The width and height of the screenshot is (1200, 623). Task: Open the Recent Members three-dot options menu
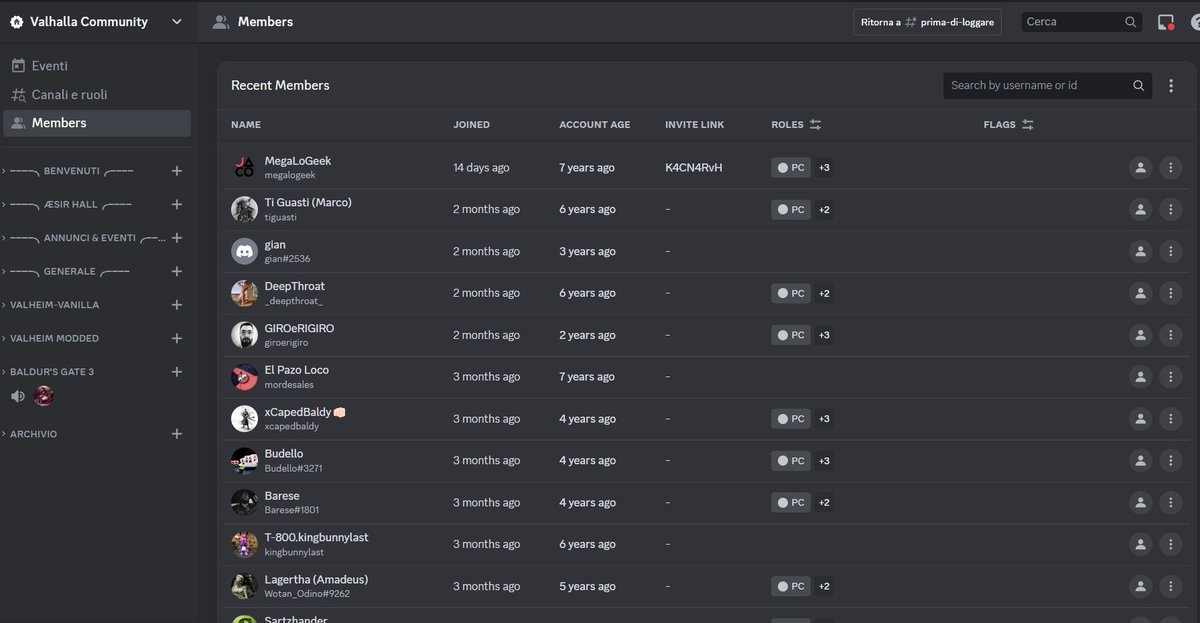[1170, 85]
